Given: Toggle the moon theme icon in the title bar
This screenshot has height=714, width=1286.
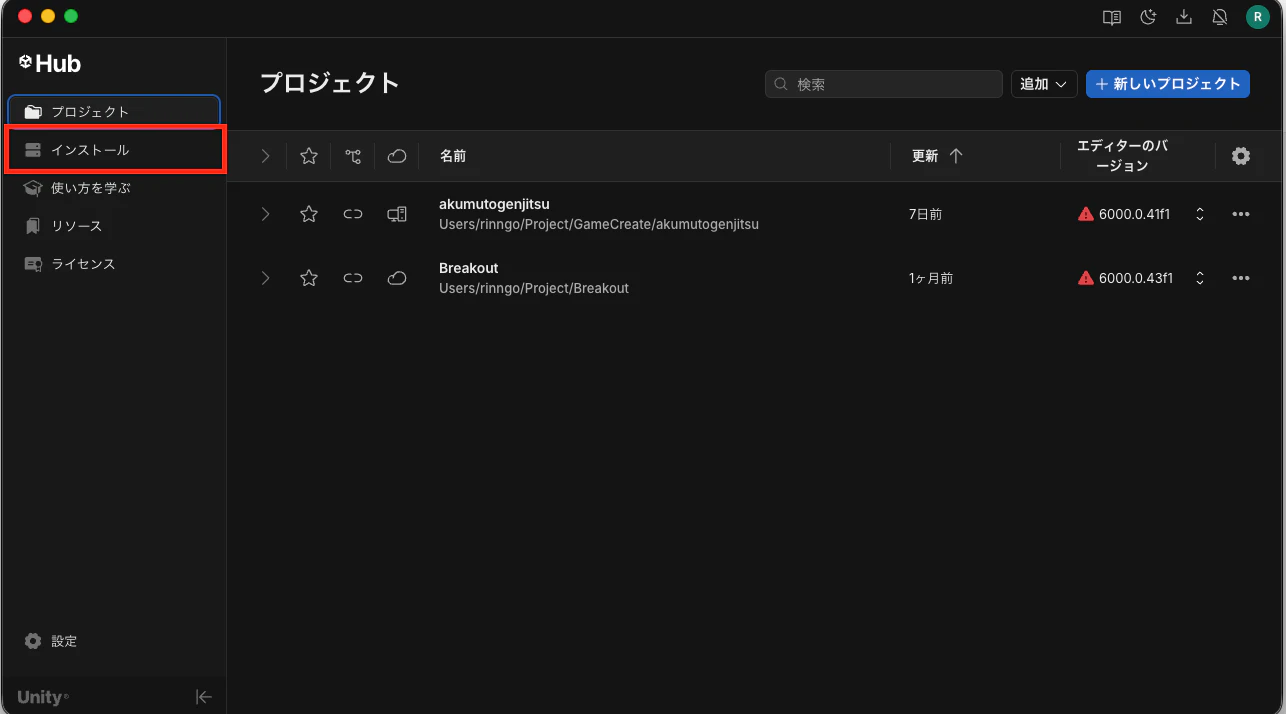Looking at the screenshot, I should tap(1148, 17).
